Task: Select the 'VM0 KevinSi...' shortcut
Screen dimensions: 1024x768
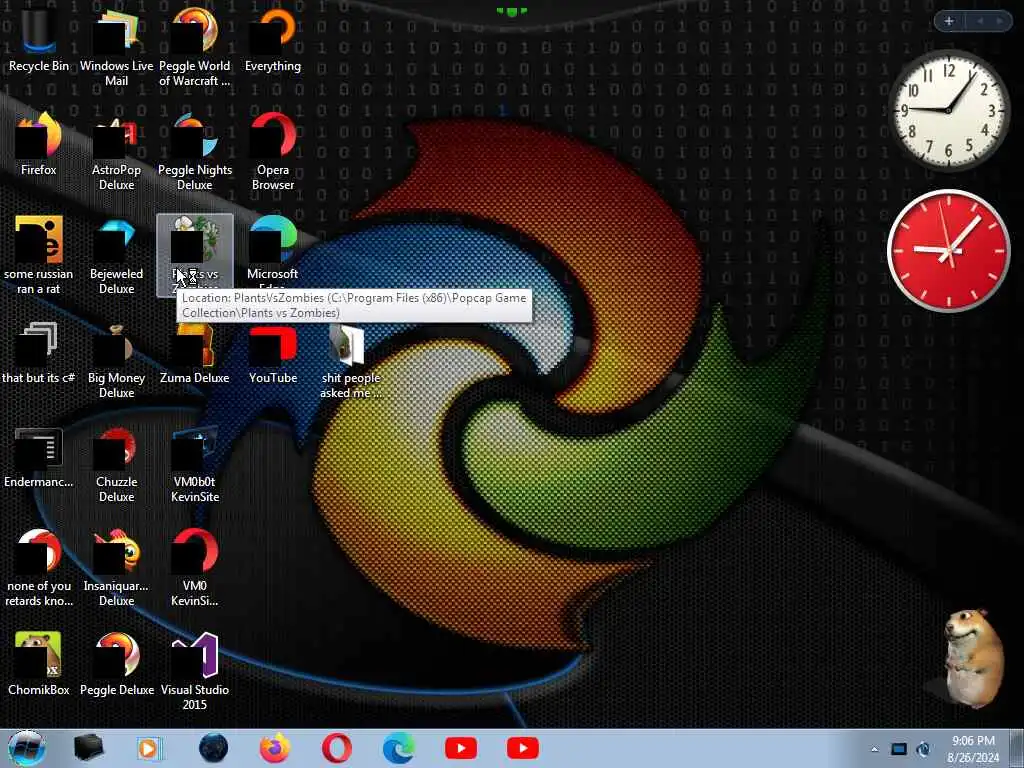Action: [195, 568]
